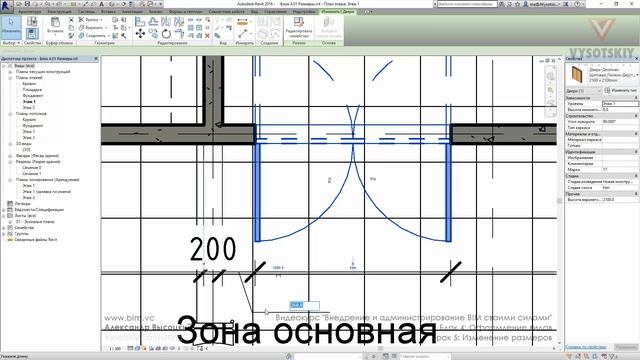Open the Конструкция ribbon tab
640x360 pixels.
(60, 12)
